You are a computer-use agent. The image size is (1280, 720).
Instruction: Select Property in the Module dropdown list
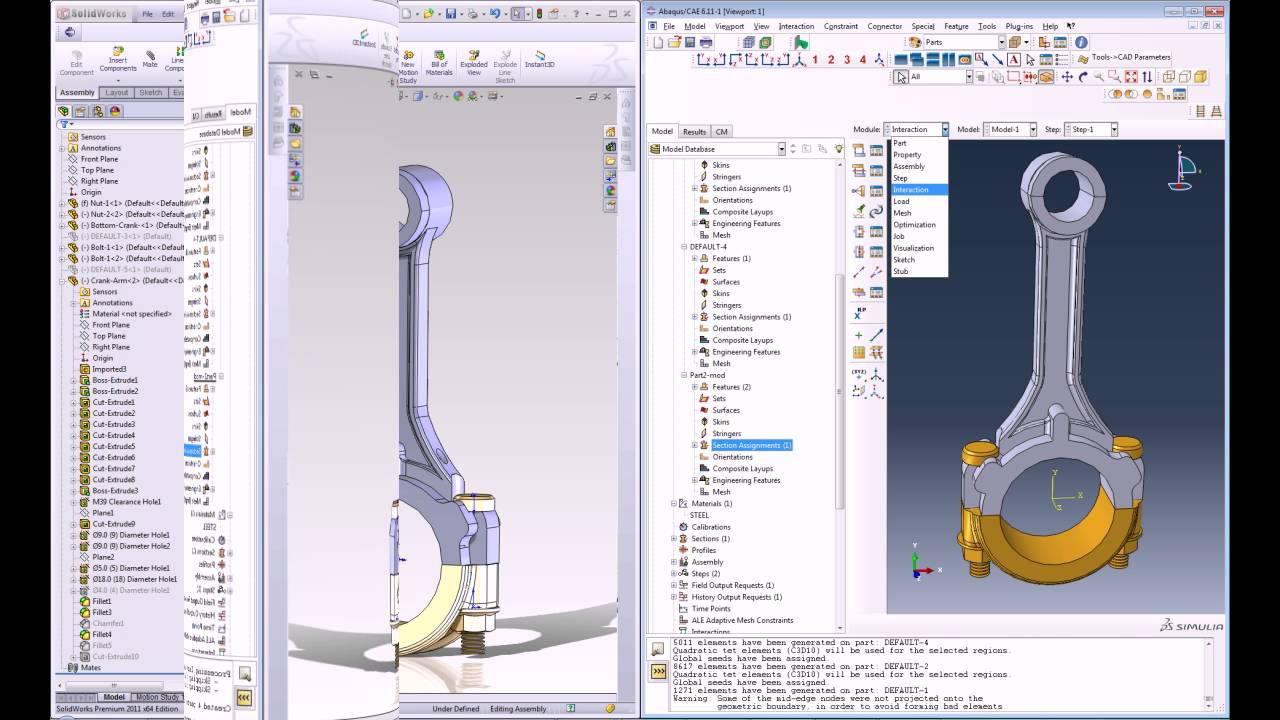pos(907,155)
